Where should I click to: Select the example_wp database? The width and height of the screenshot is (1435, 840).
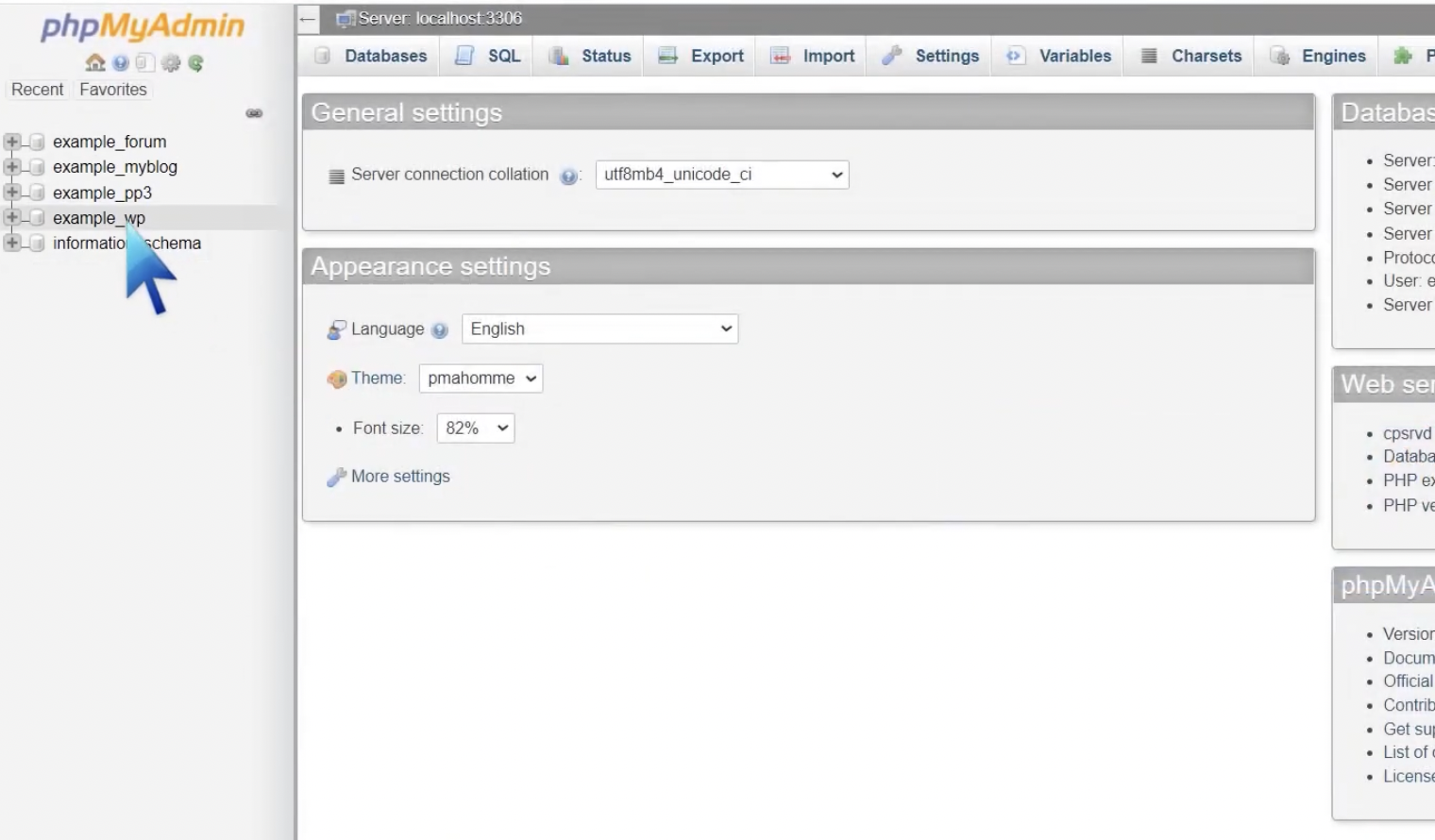[98, 218]
